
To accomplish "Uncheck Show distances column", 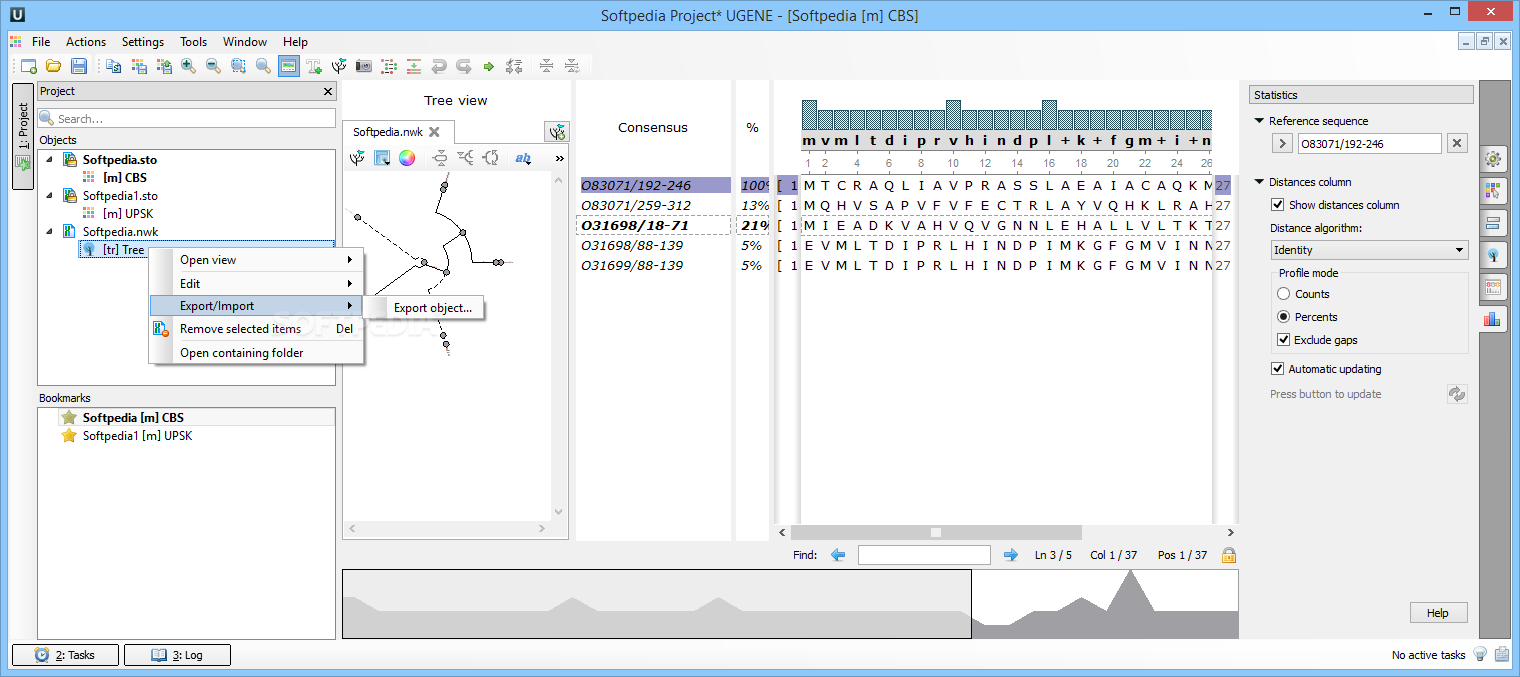I will [1277, 205].
